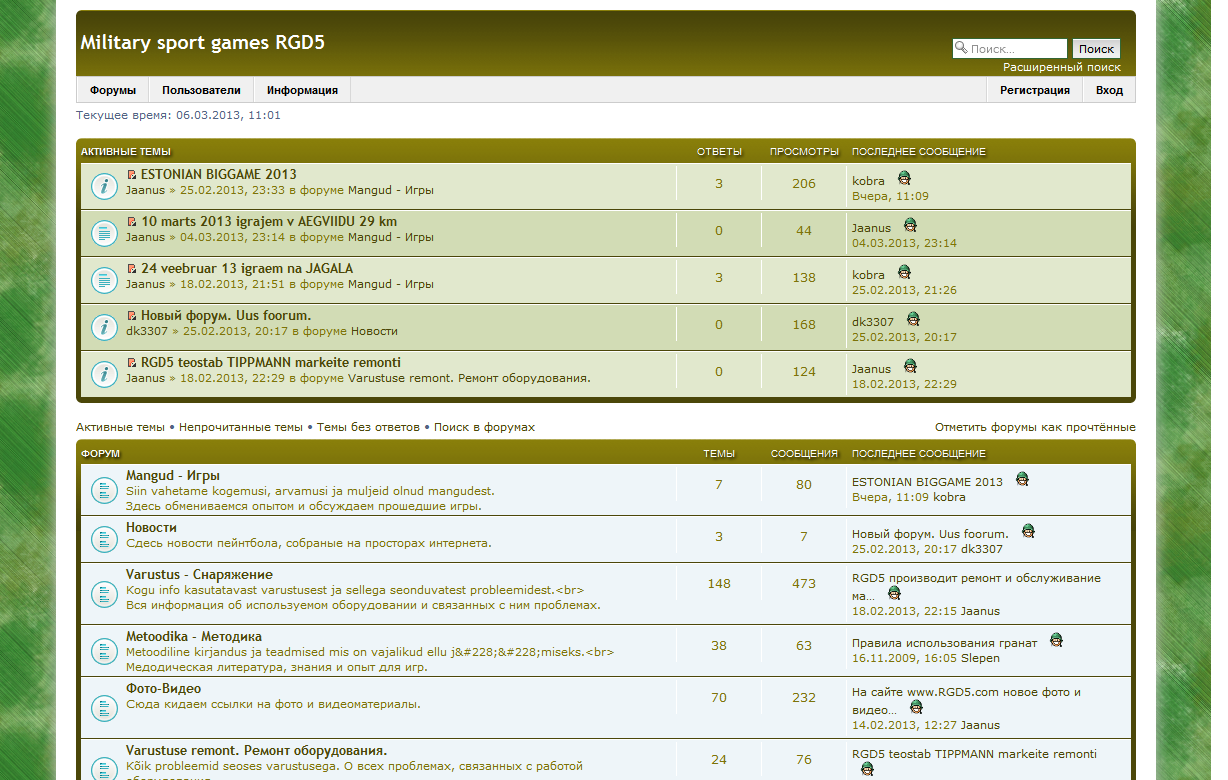This screenshot has width=1228, height=780.
Task: Open the Military sport games RGD5 title link
Action: click(x=202, y=42)
